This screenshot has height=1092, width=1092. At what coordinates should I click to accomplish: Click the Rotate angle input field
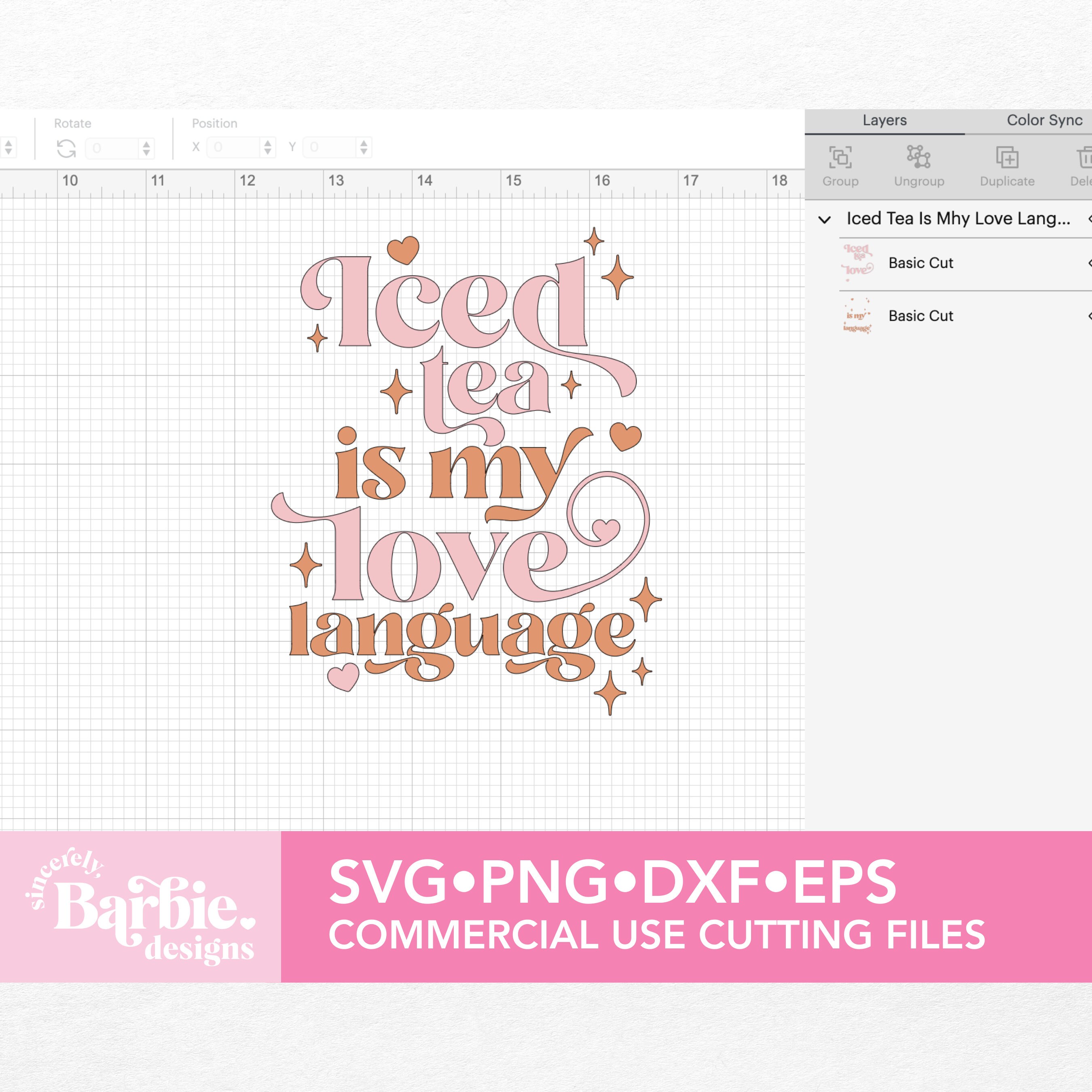[113, 147]
